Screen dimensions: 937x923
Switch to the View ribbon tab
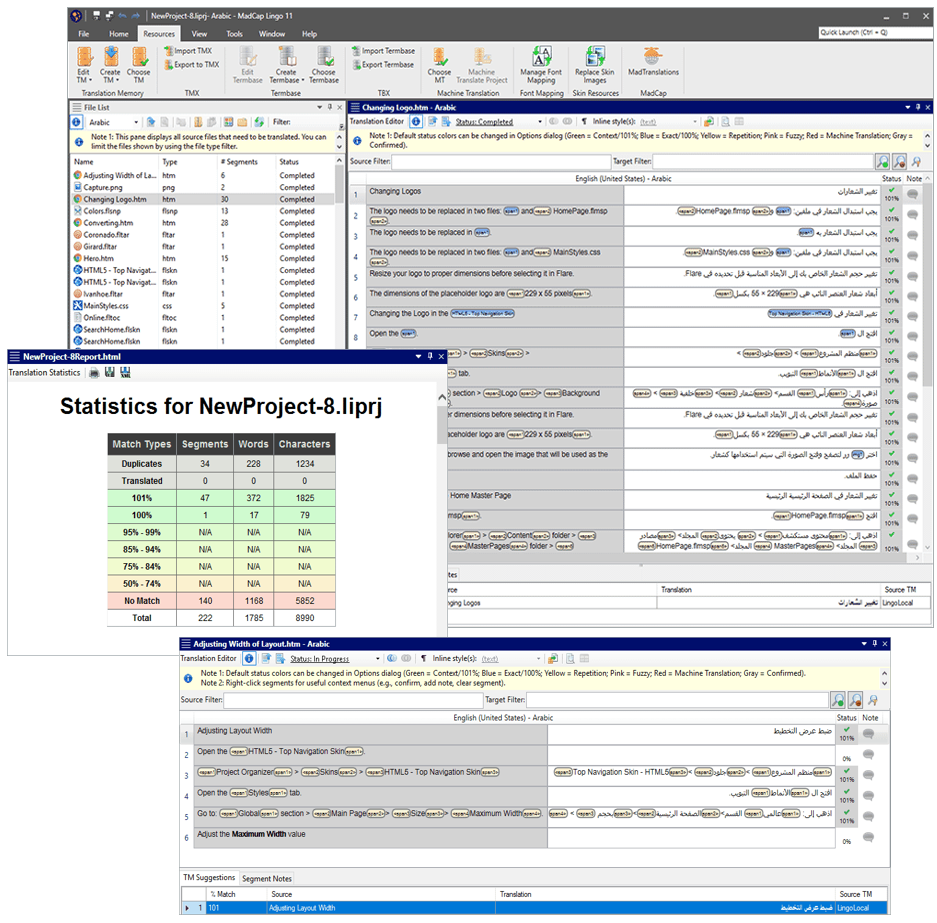199,34
